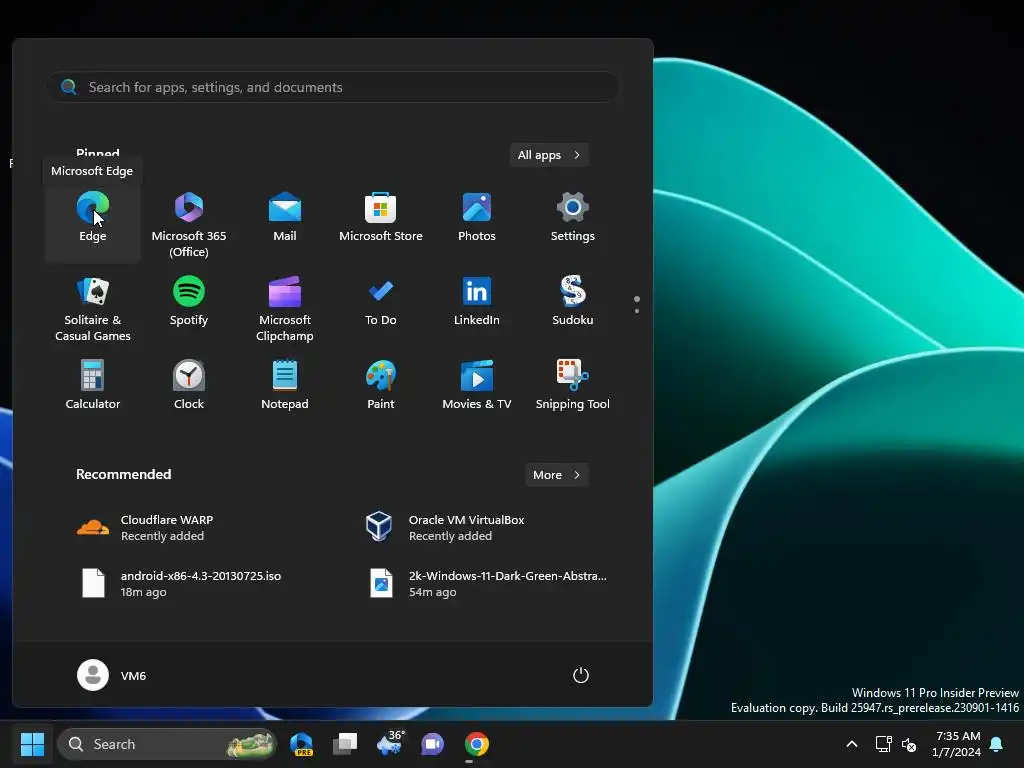Open the clock showing 7:35 AM
Viewport: 1024px width, 768px height.
(x=957, y=744)
